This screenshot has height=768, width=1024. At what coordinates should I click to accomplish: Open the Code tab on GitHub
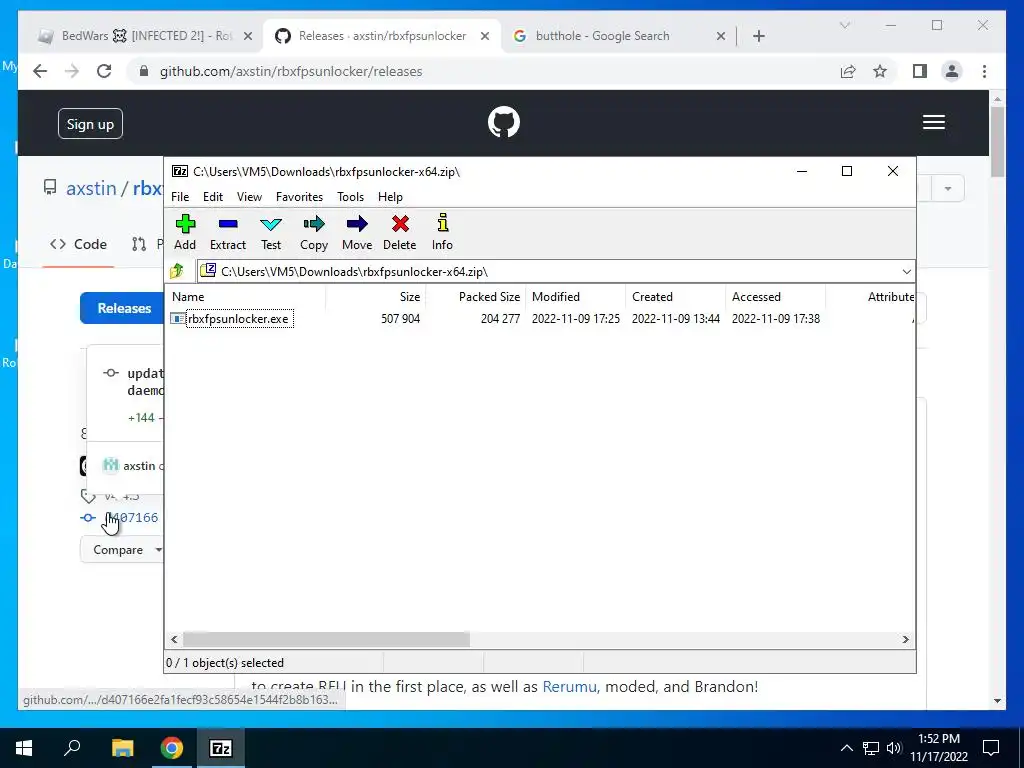tap(78, 244)
